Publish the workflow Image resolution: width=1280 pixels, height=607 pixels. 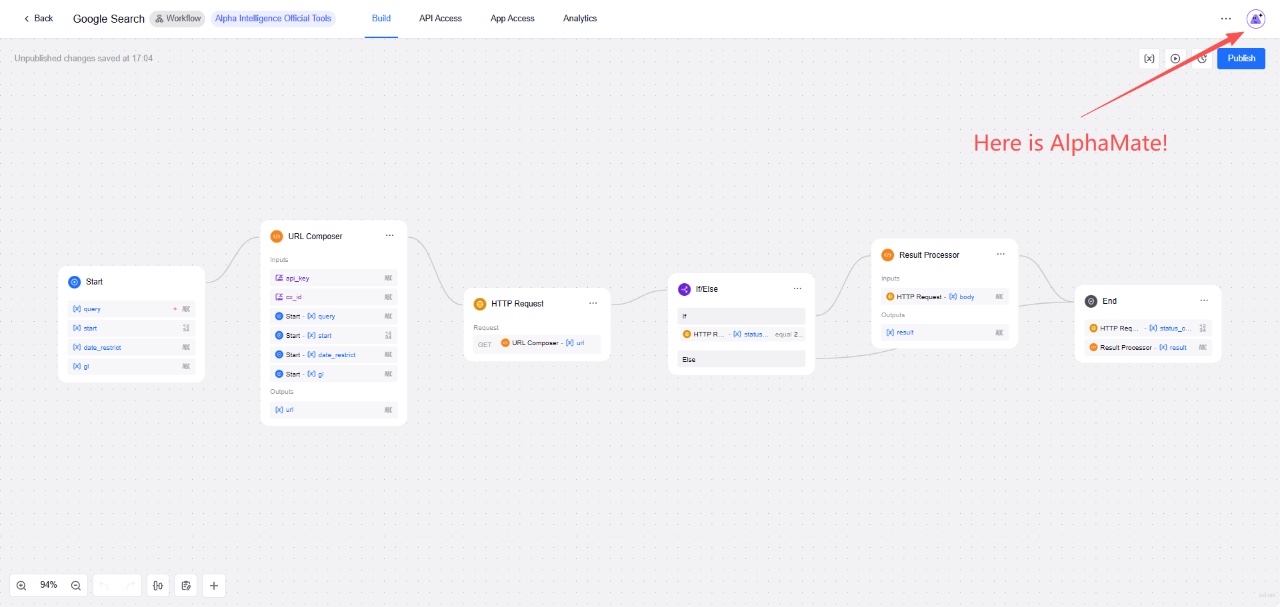point(1241,58)
